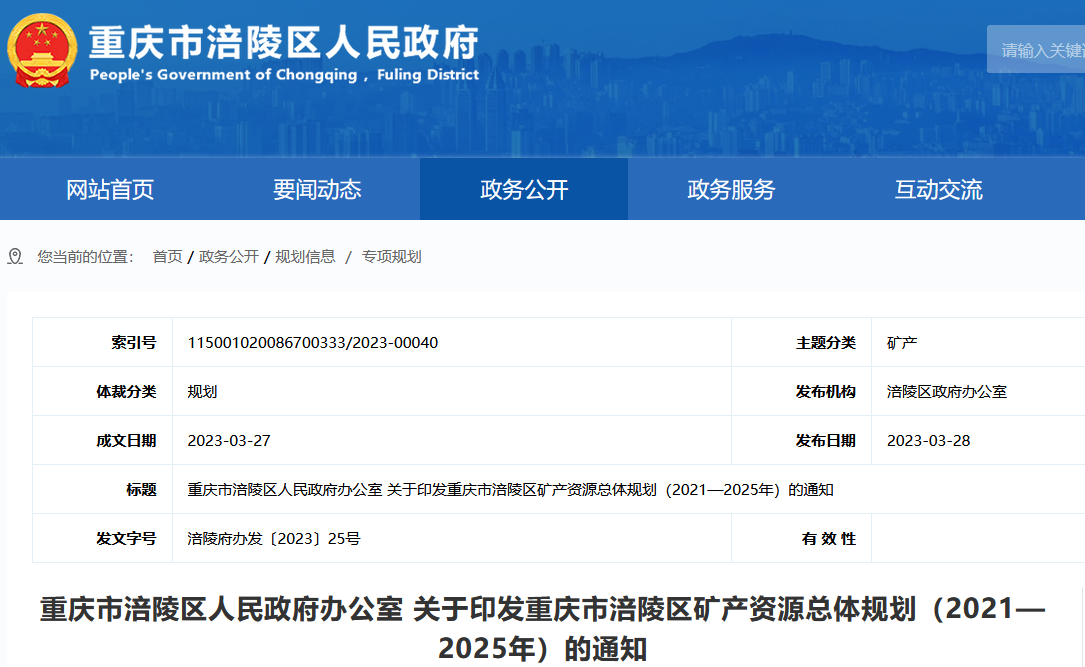This screenshot has width=1085, height=667.
Task: Click the large bold article headline
Action: [542, 629]
